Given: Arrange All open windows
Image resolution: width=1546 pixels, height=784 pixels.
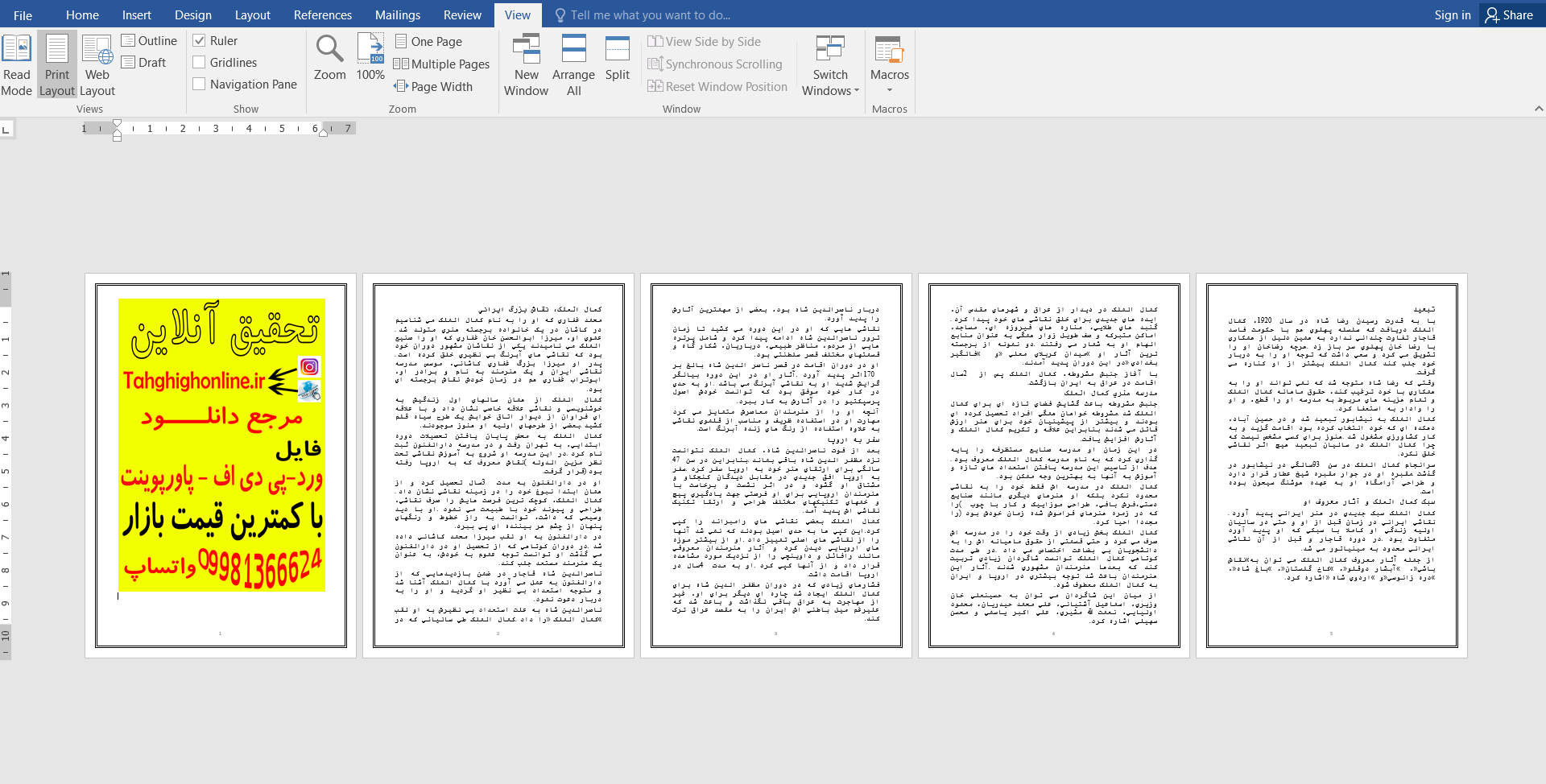Looking at the screenshot, I should [573, 65].
